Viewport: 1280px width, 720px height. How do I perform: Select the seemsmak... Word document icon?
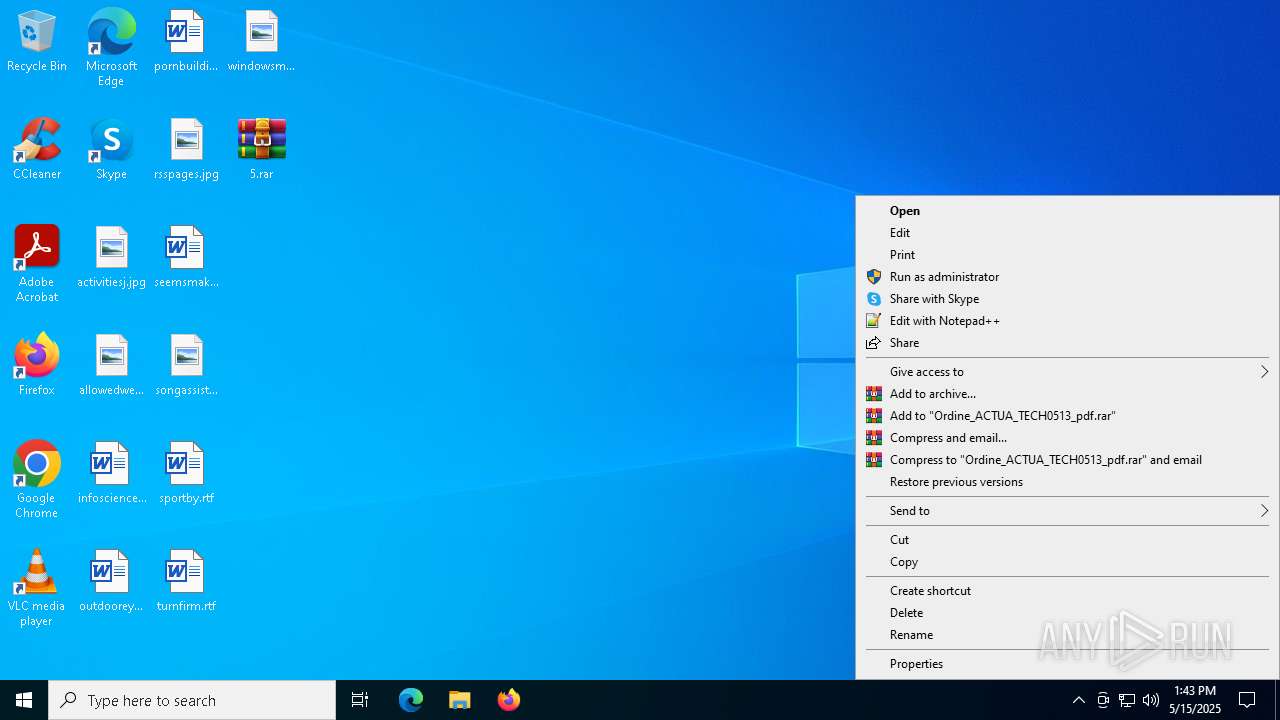(186, 258)
